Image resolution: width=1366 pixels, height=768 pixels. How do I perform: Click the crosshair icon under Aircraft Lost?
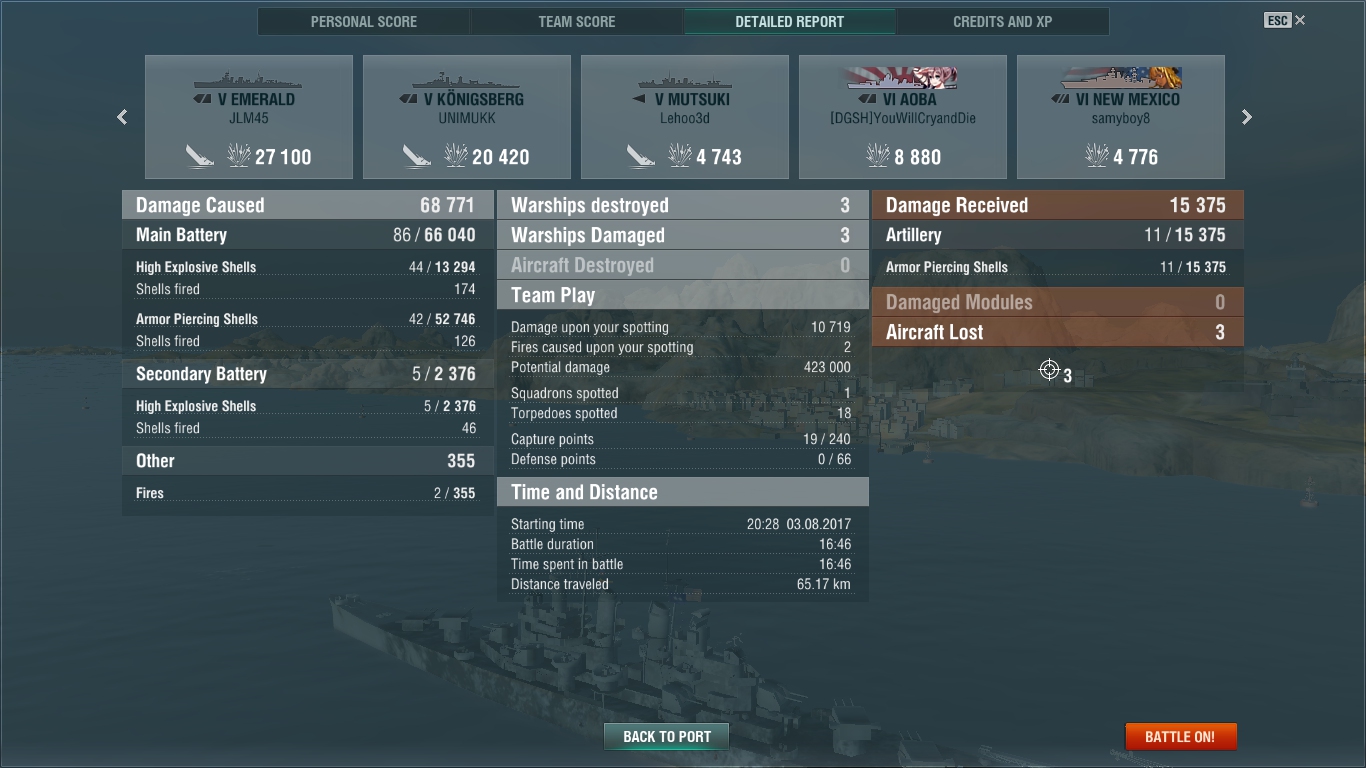[1049, 371]
